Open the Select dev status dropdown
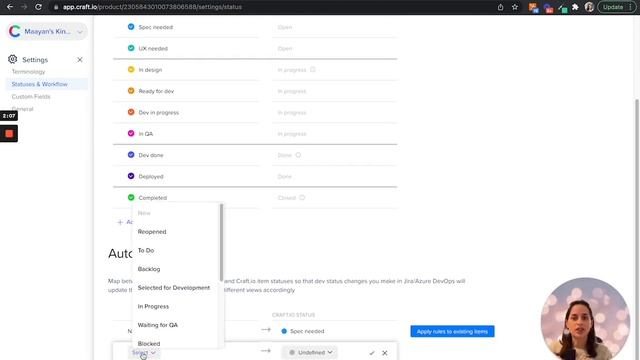640x360 pixels. (144, 353)
